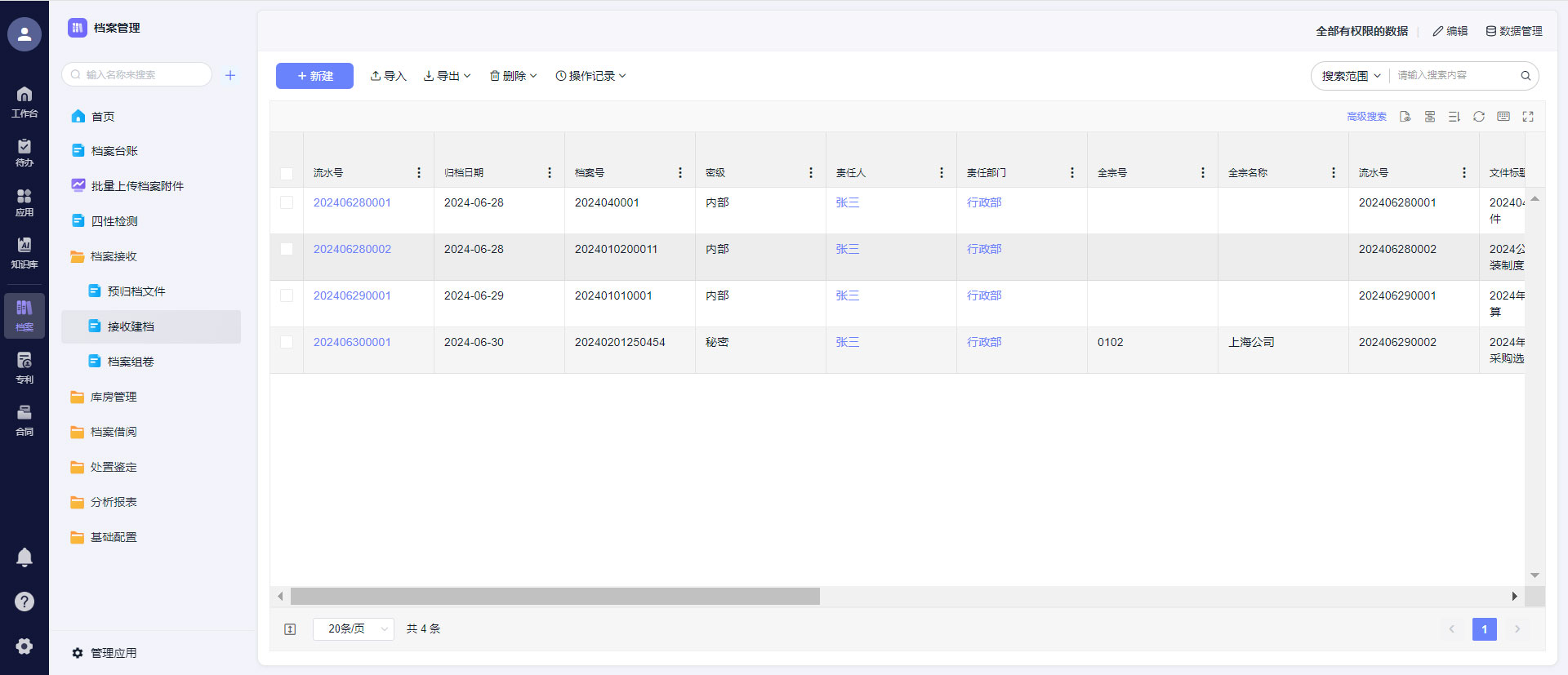Click the 请输入搜索内容 search field
Viewport: 1568px width, 675px height.
tap(1454, 75)
